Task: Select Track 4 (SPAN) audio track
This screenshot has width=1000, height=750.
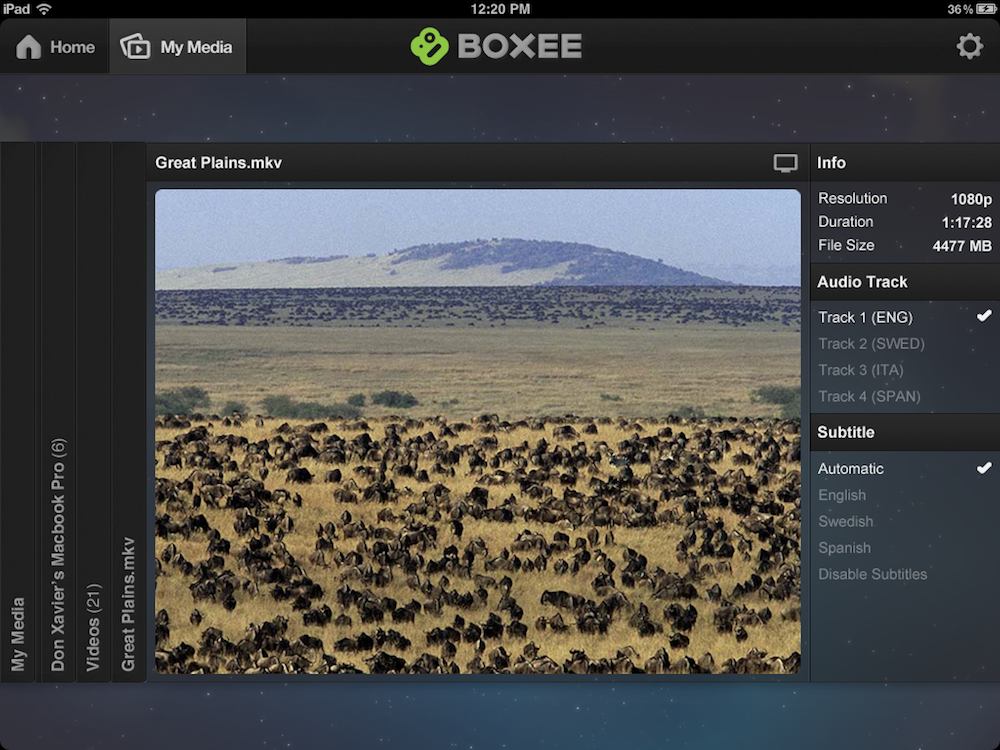Action: [869, 396]
